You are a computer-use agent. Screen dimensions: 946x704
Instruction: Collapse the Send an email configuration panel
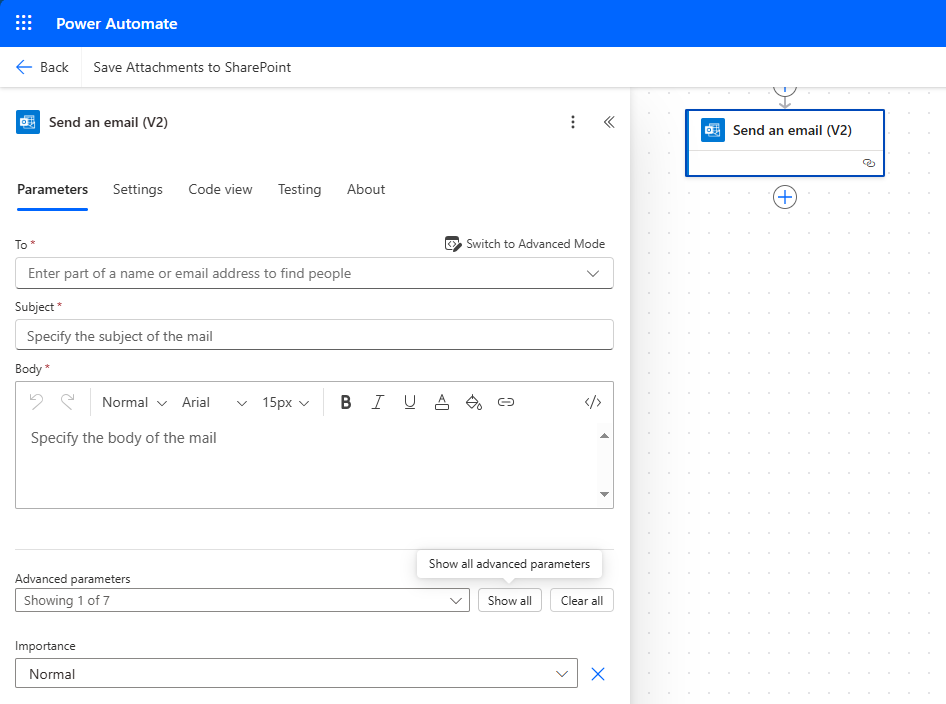click(x=609, y=121)
